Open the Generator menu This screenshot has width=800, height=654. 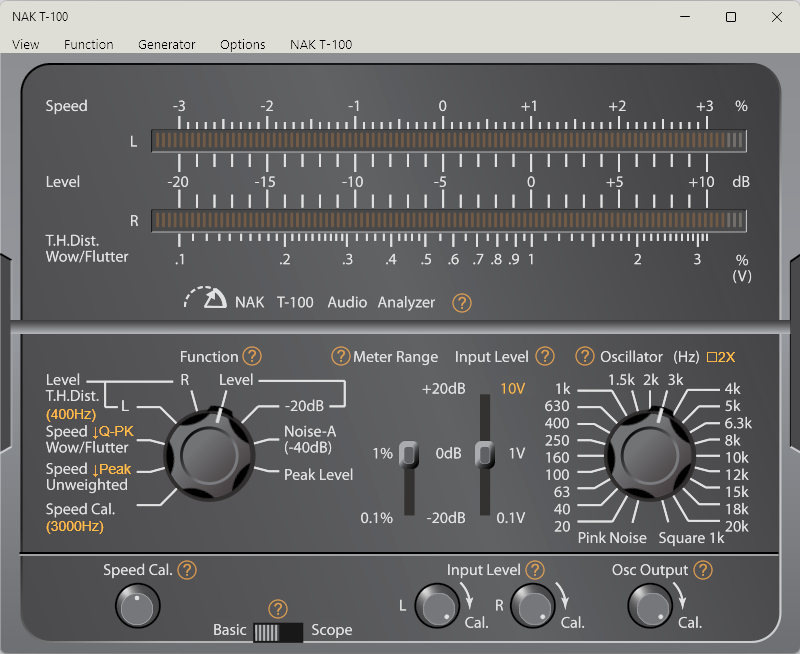point(166,44)
